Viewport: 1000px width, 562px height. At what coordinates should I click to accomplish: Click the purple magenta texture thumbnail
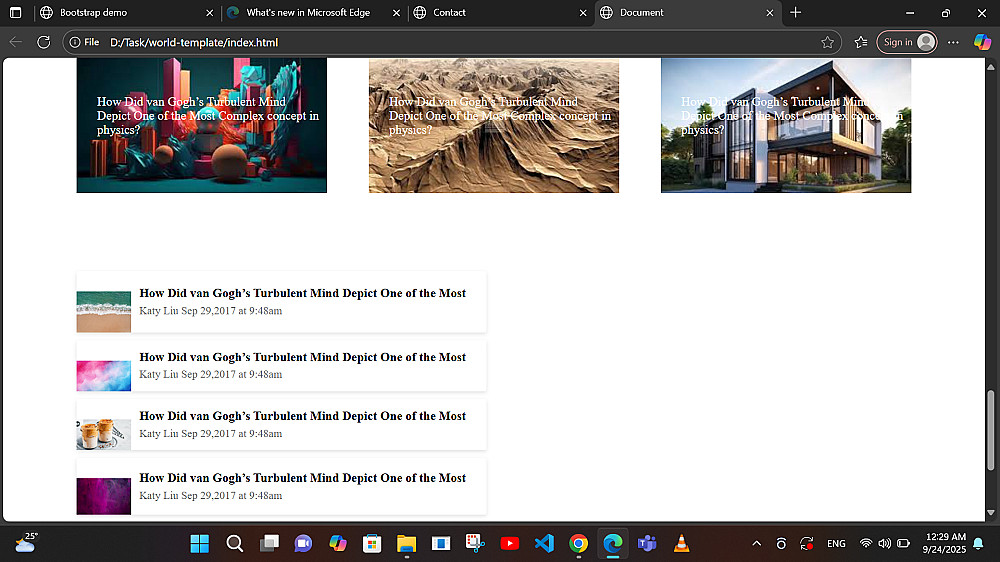[103, 496]
